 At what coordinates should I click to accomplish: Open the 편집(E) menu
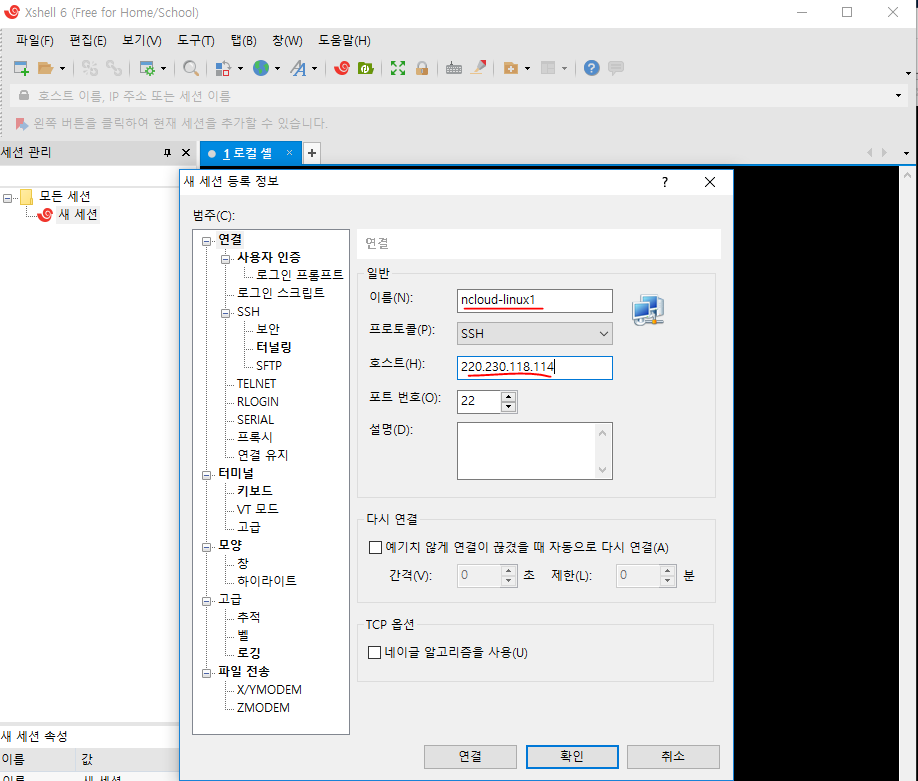coord(88,40)
